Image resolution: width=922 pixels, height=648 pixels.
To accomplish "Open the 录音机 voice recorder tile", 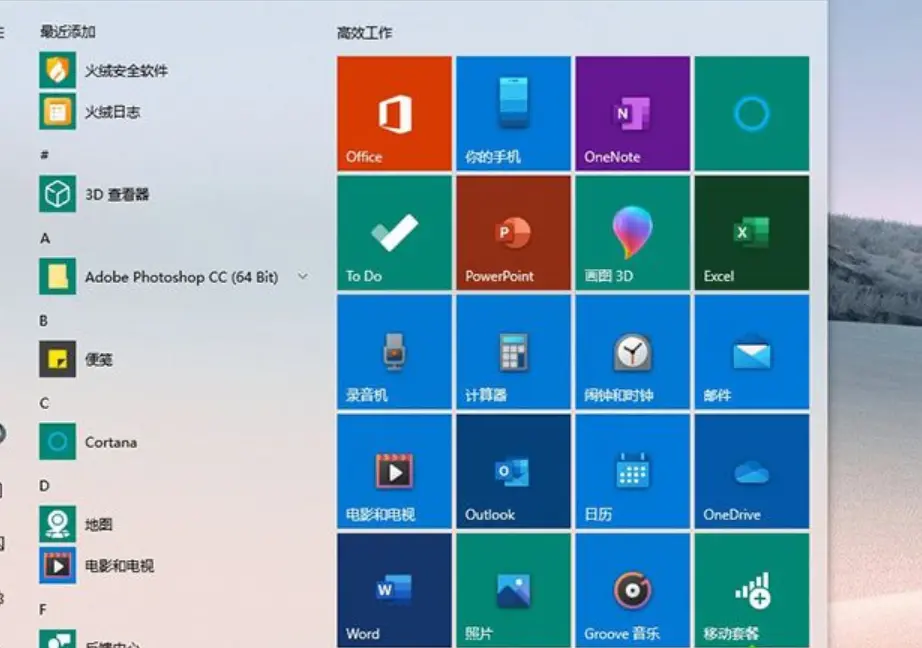I will [395, 352].
